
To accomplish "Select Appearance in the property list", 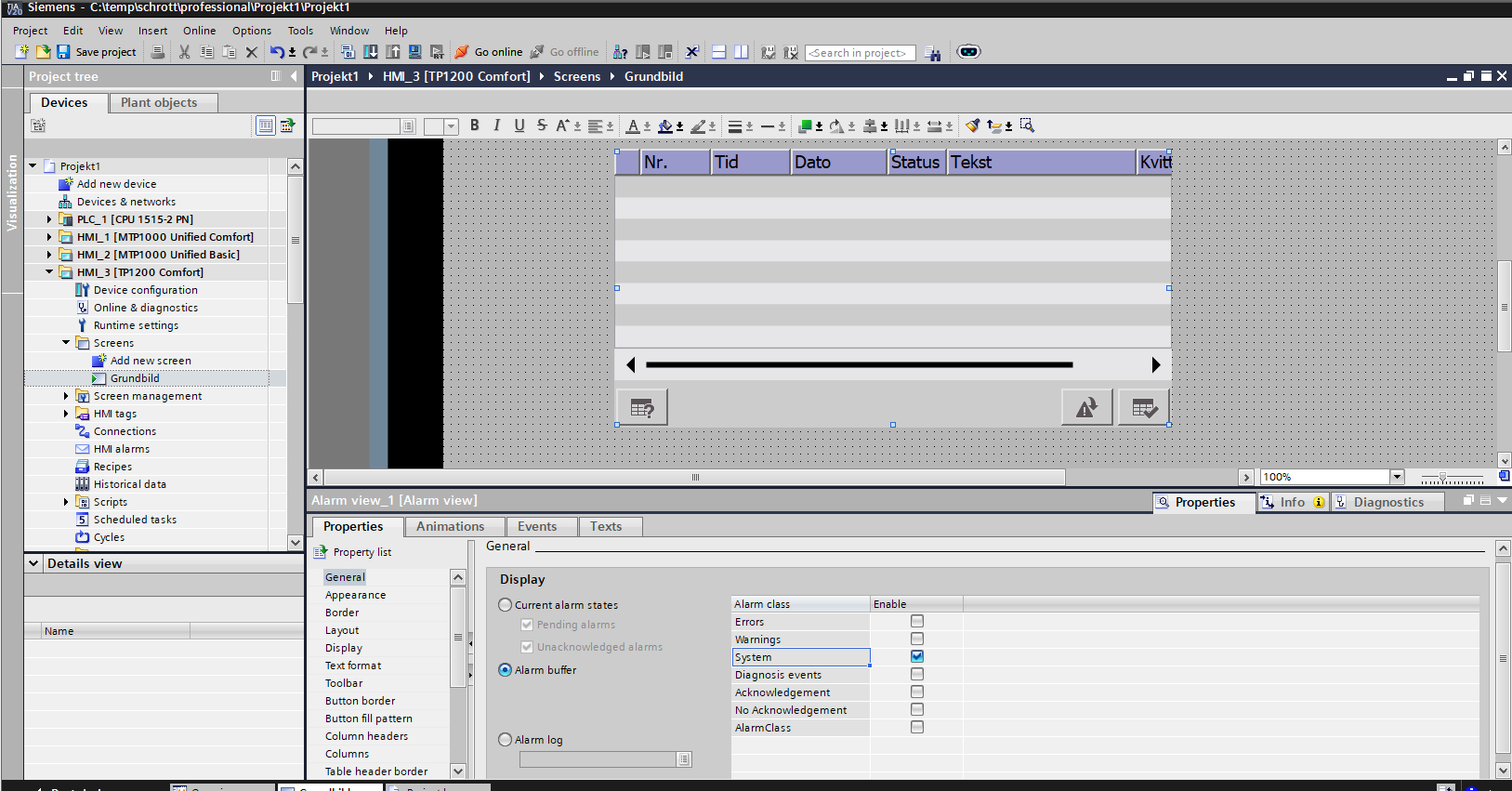I will [x=355, y=595].
